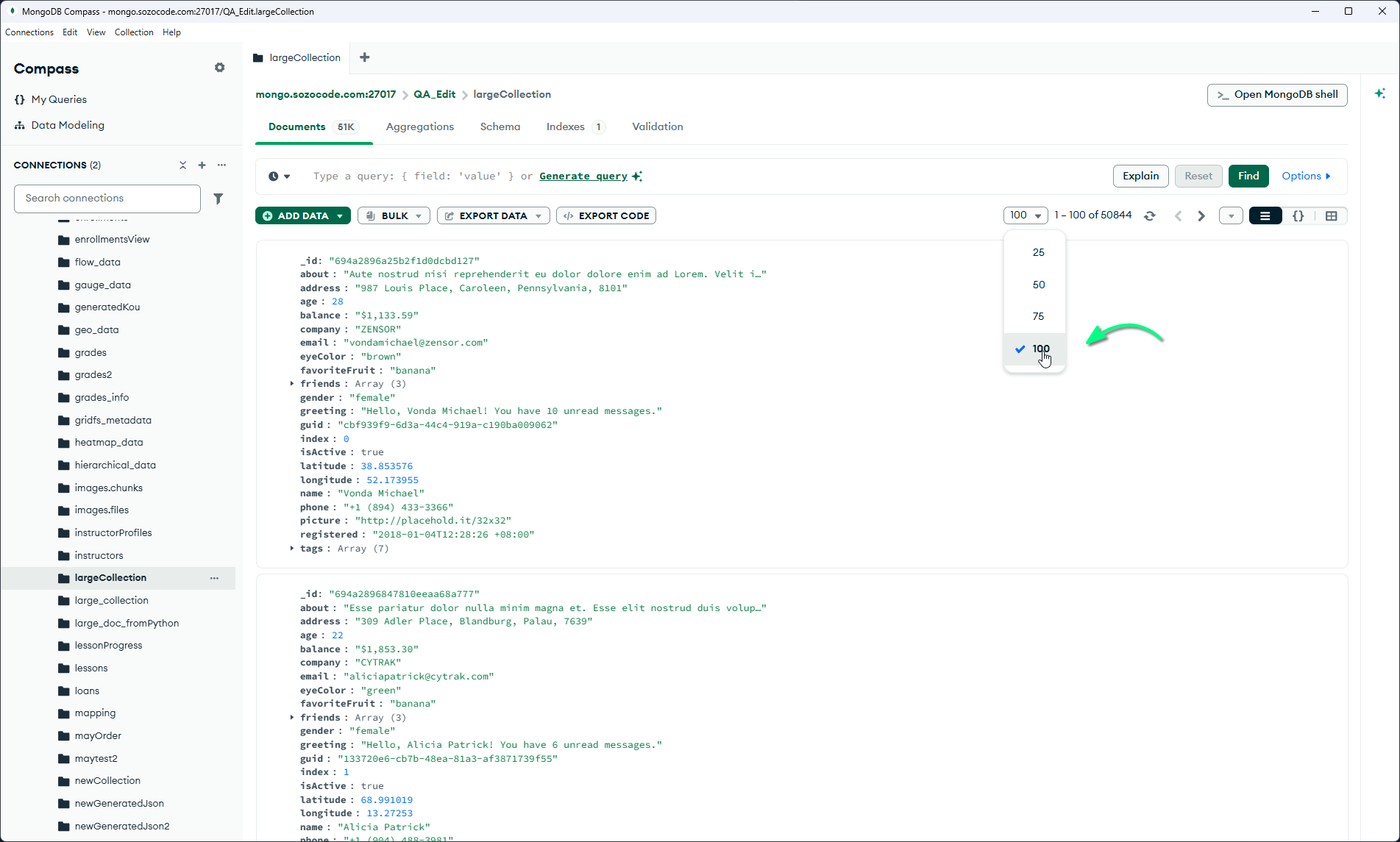The image size is (1400, 842).
Task: Switch to Indexes tab
Action: [575, 127]
